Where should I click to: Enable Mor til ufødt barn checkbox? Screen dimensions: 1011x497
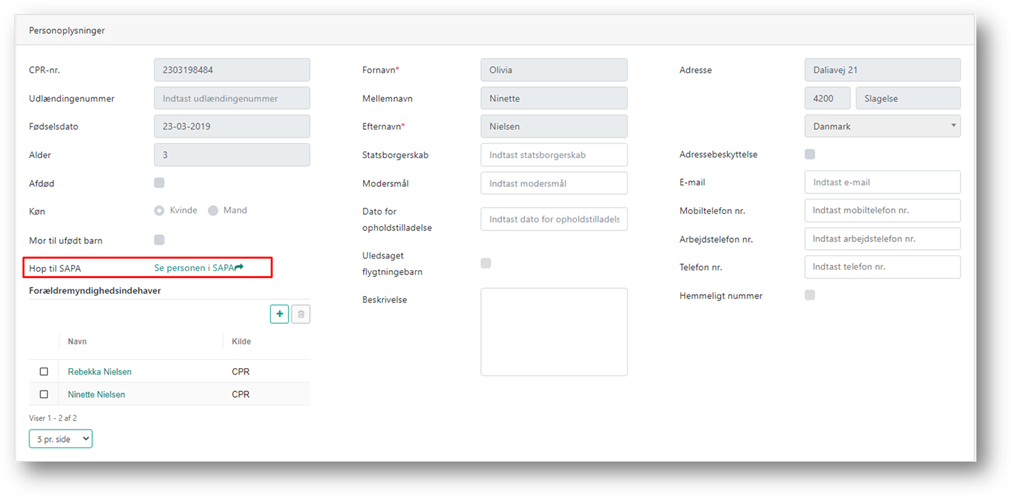pos(159,240)
